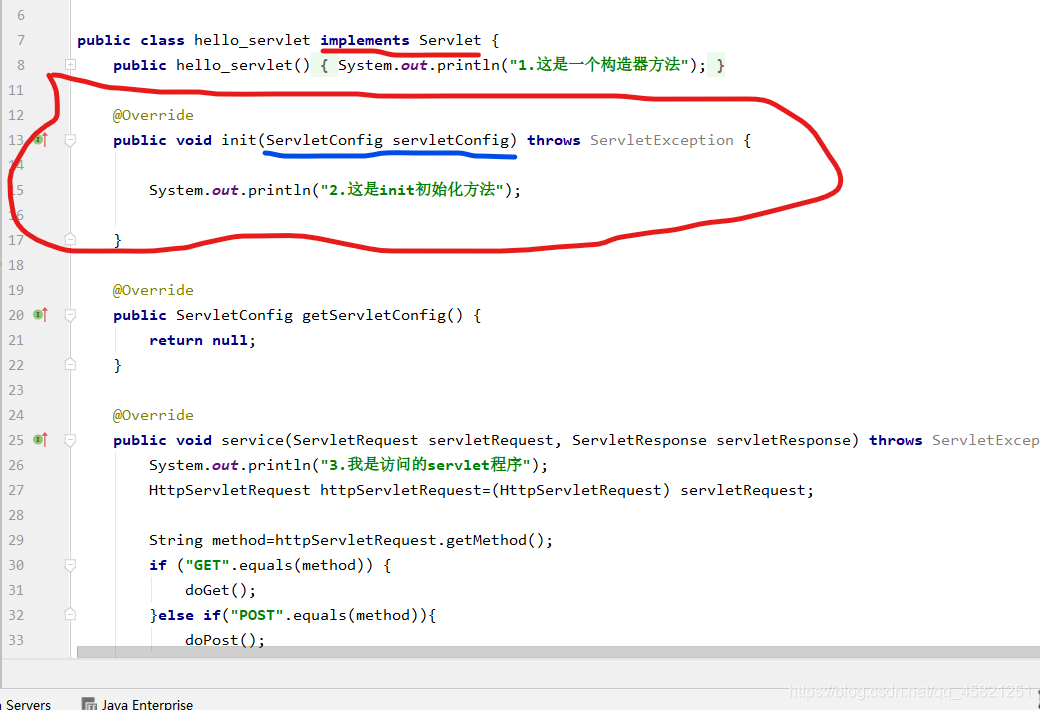Click ServletResponse type on line 25
Viewport: 1040px width, 710px height.
pyautogui.click(x=639, y=440)
